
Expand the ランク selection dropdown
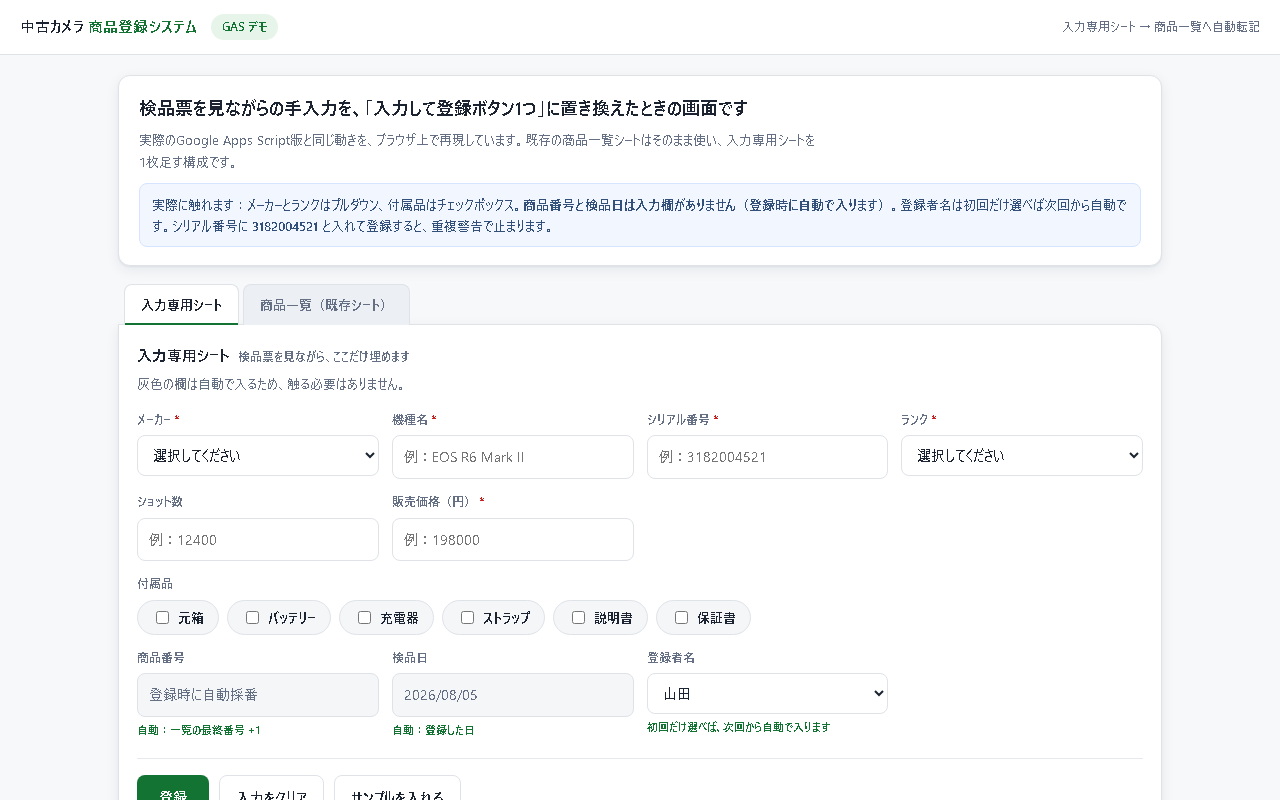point(1022,456)
